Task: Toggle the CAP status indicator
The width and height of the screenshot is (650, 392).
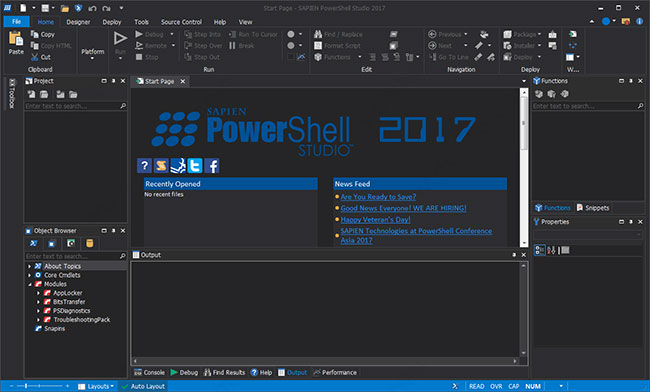Action: 514,386
